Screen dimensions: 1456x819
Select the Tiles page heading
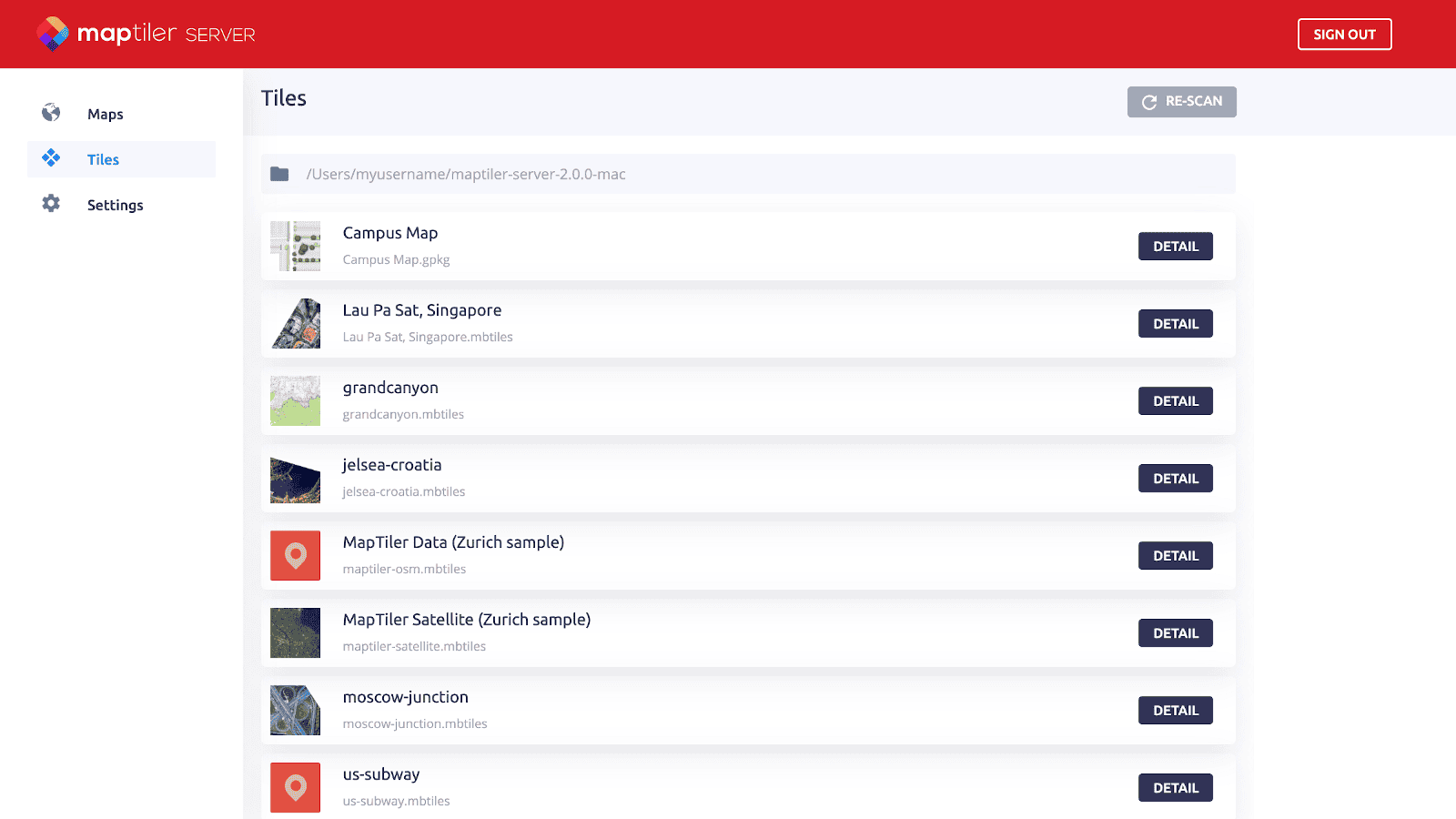(x=283, y=98)
